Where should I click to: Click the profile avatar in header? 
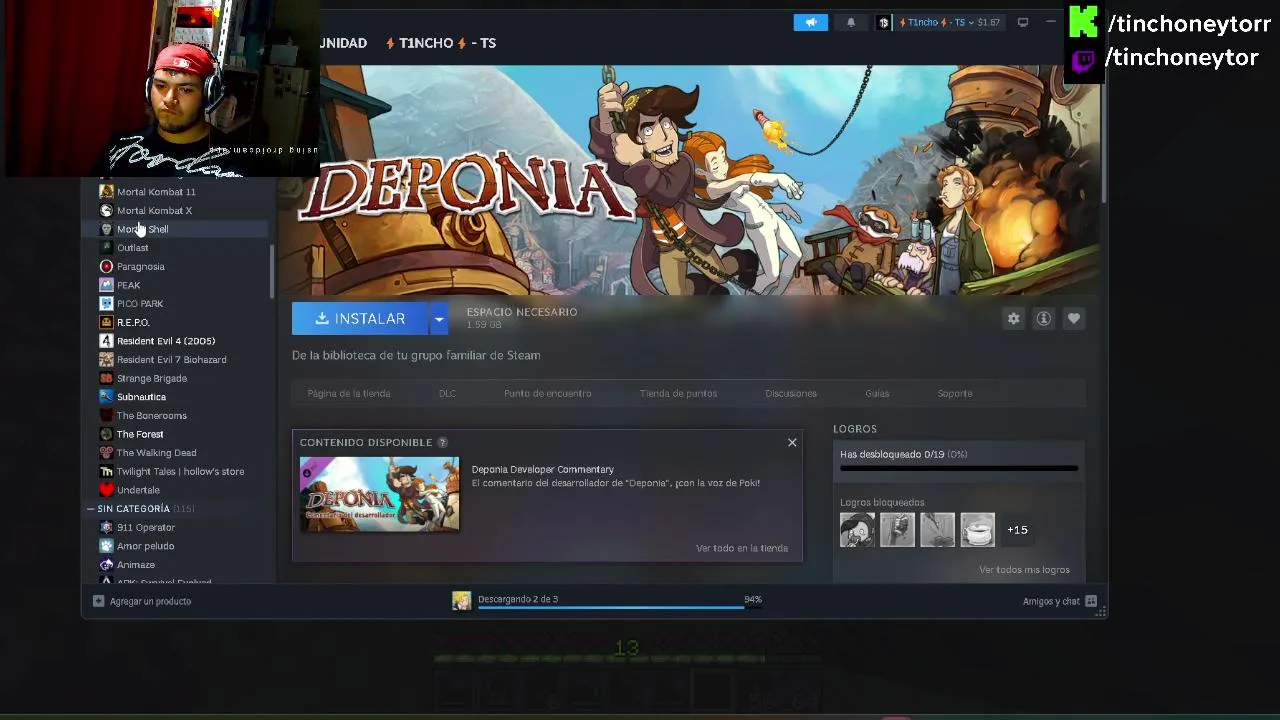883,22
